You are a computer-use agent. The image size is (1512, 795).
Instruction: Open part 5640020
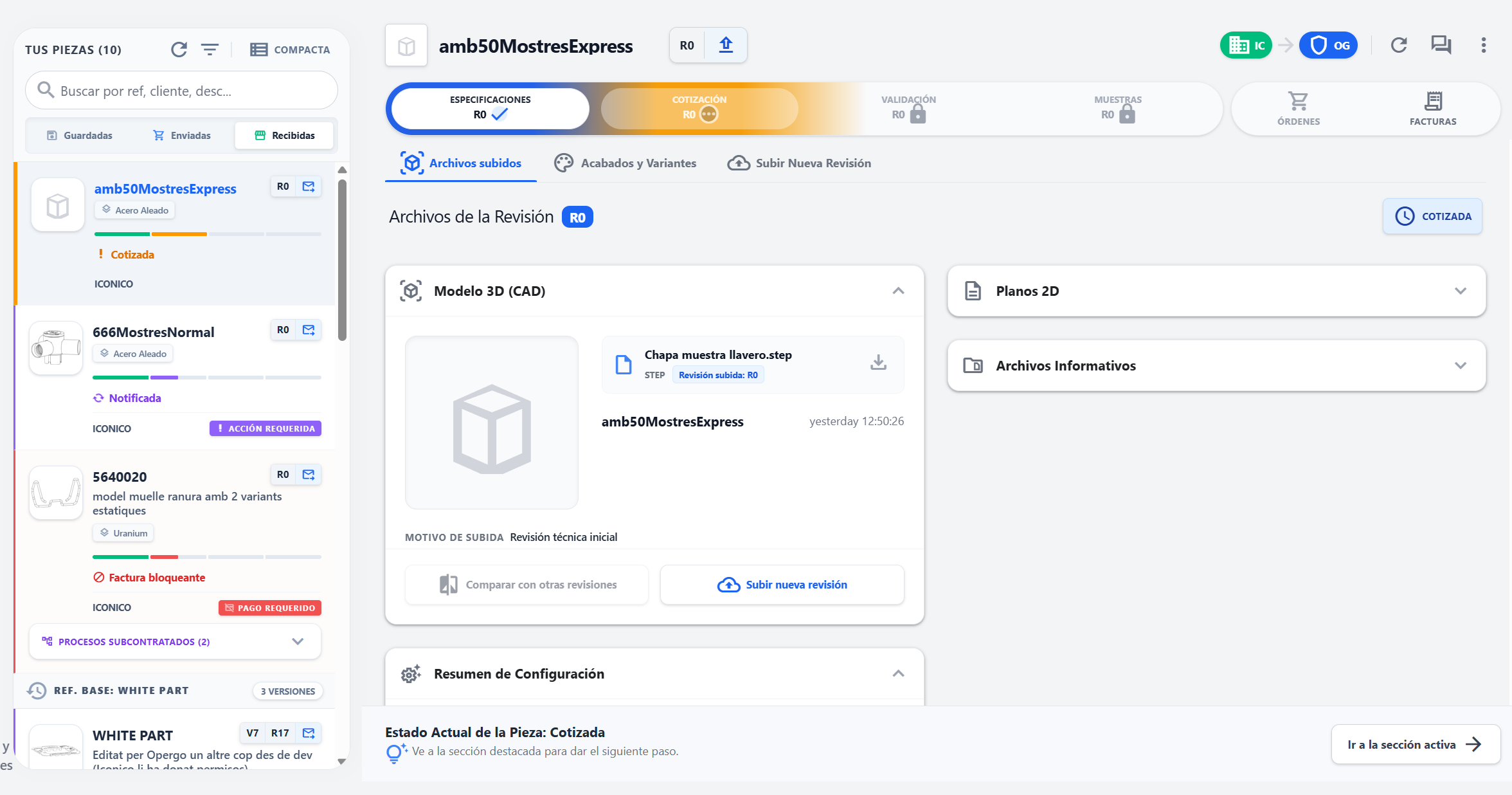(120, 477)
